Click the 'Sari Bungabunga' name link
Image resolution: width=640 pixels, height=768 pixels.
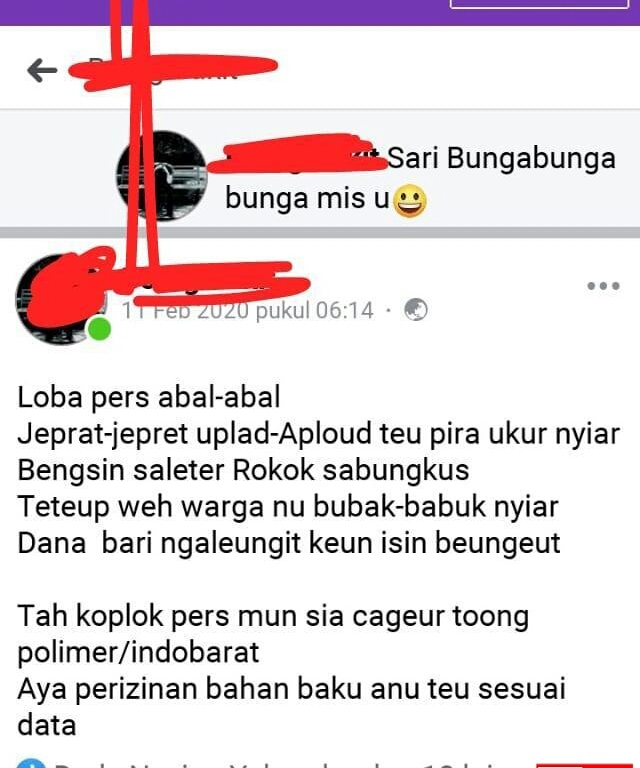pyautogui.click(x=501, y=159)
